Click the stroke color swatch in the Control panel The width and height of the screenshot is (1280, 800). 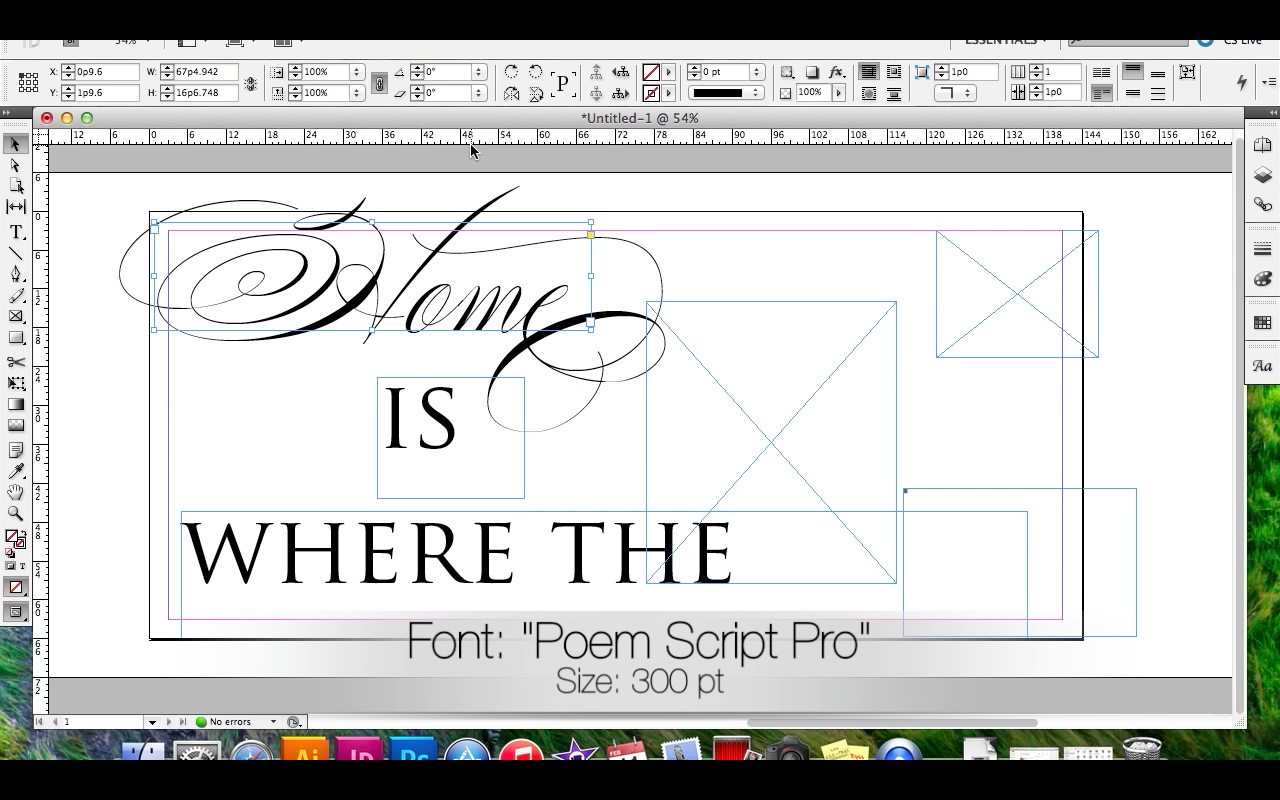(650, 93)
